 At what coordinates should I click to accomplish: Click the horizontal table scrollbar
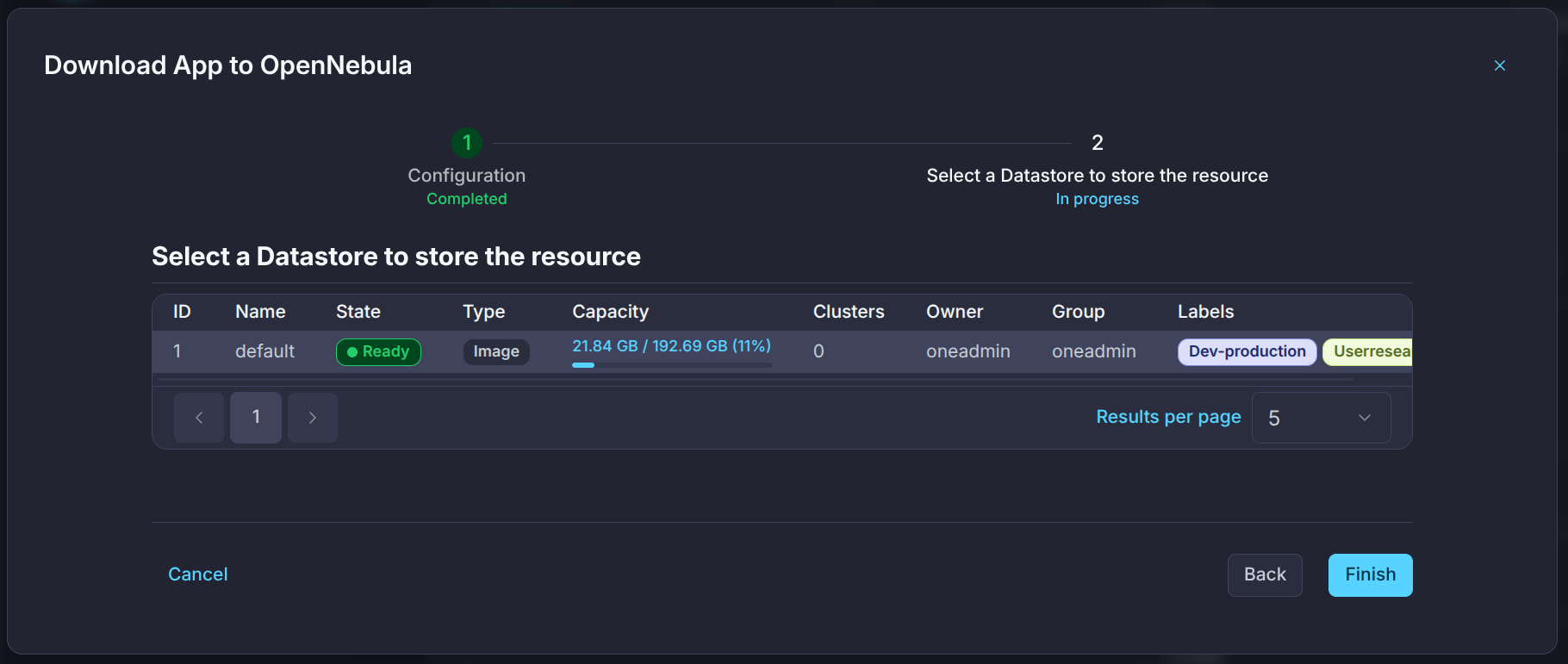(756, 379)
